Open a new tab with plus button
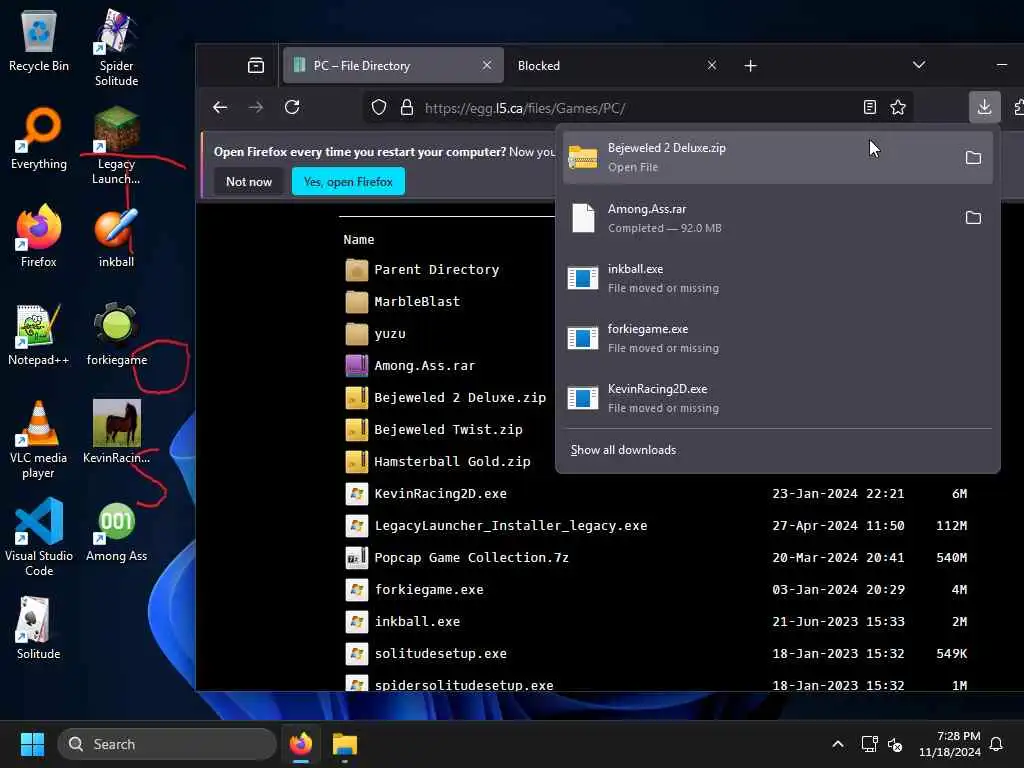This screenshot has height=768, width=1024. coord(750,65)
